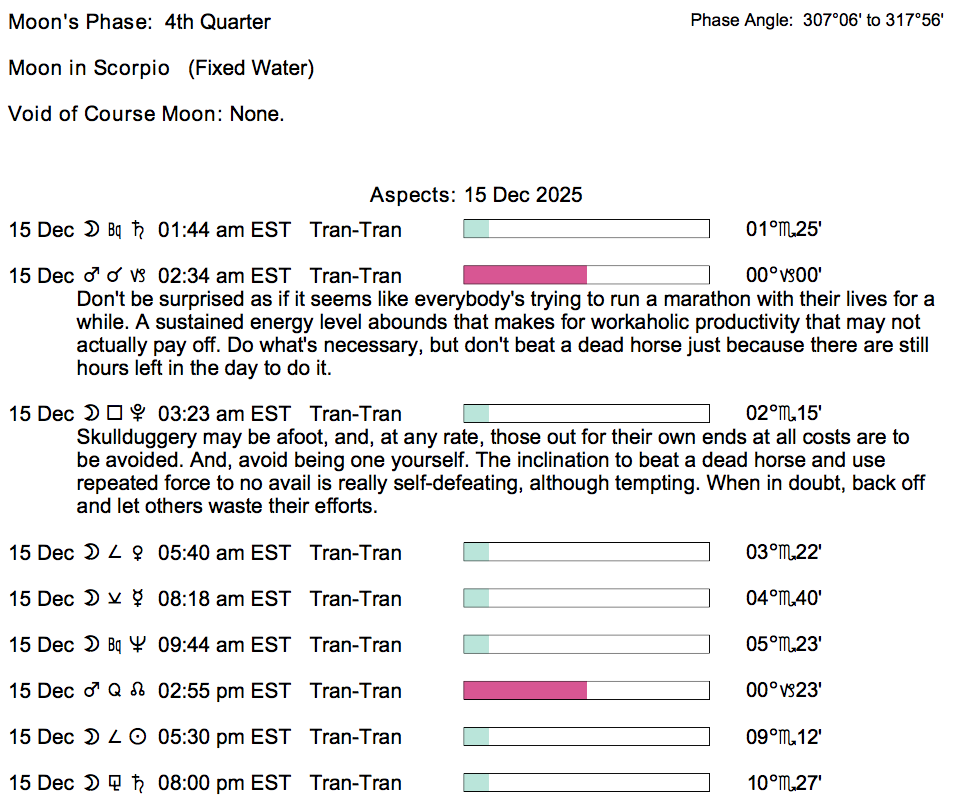Click the strength bar in the 08:00 pm row
The image size is (958, 810).
586,782
